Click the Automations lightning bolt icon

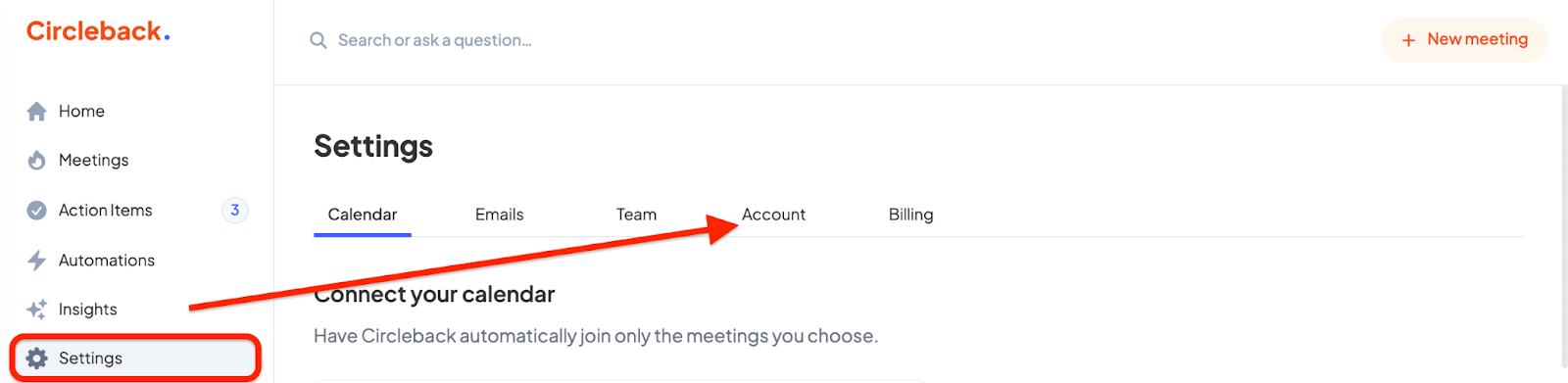pos(36,261)
